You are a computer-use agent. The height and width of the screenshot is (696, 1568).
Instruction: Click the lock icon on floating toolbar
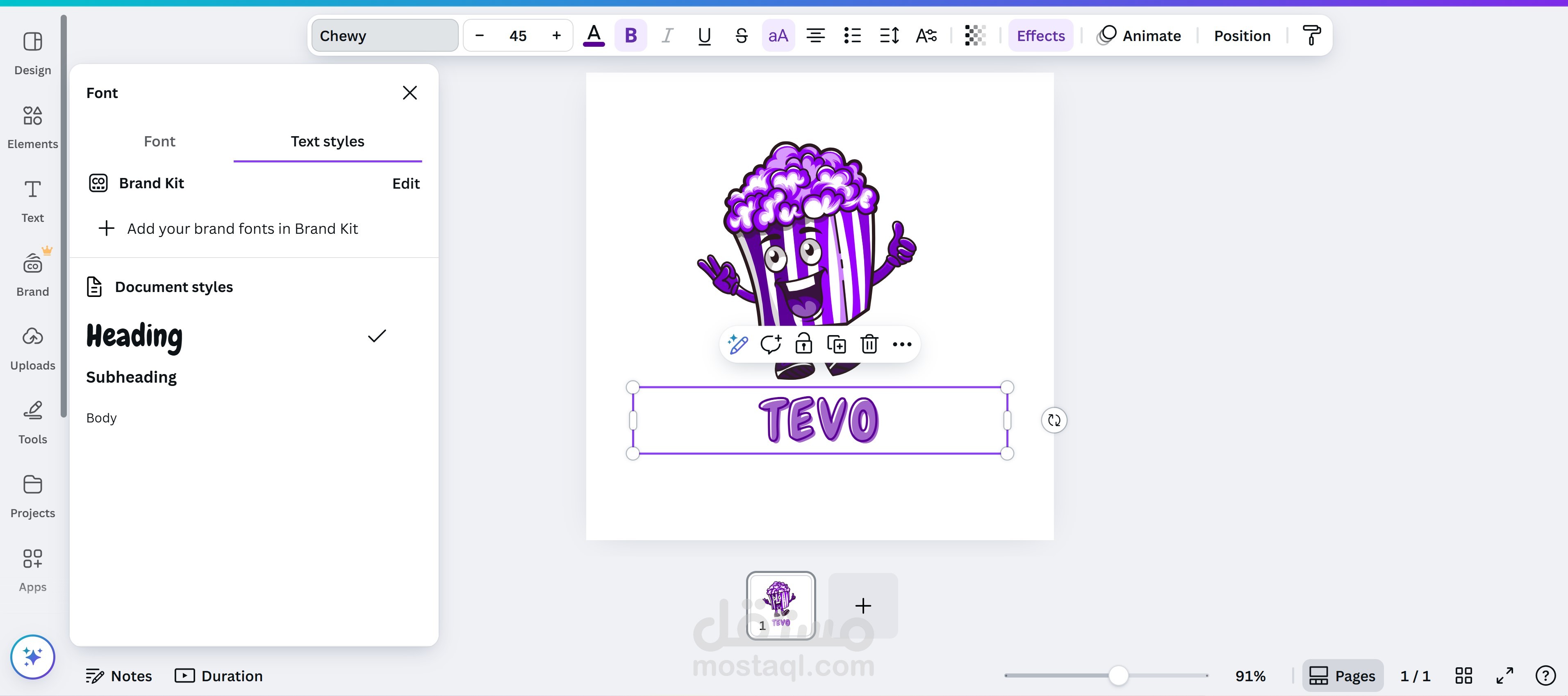point(803,344)
